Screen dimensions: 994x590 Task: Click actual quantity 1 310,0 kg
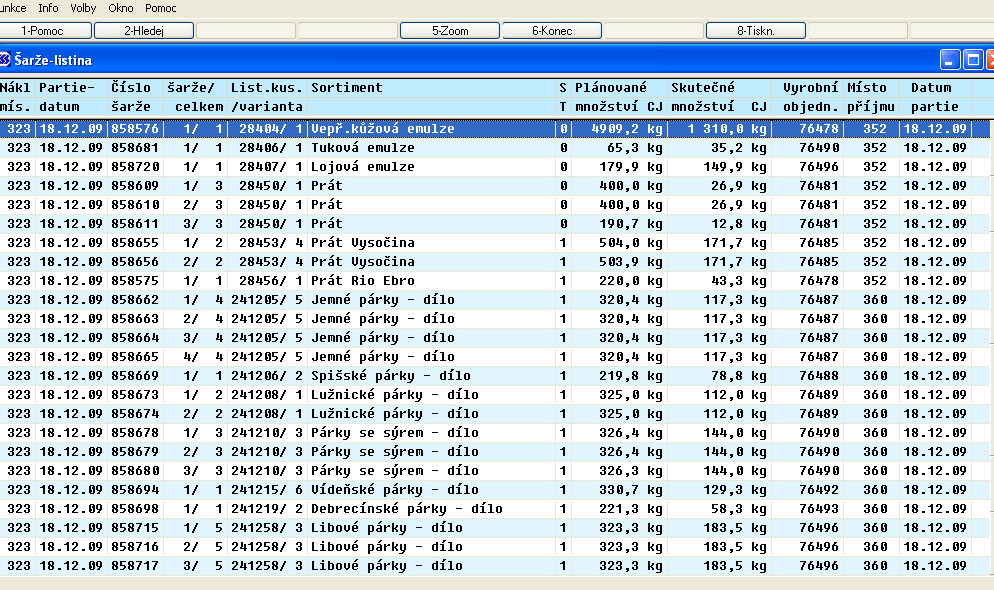coord(726,129)
